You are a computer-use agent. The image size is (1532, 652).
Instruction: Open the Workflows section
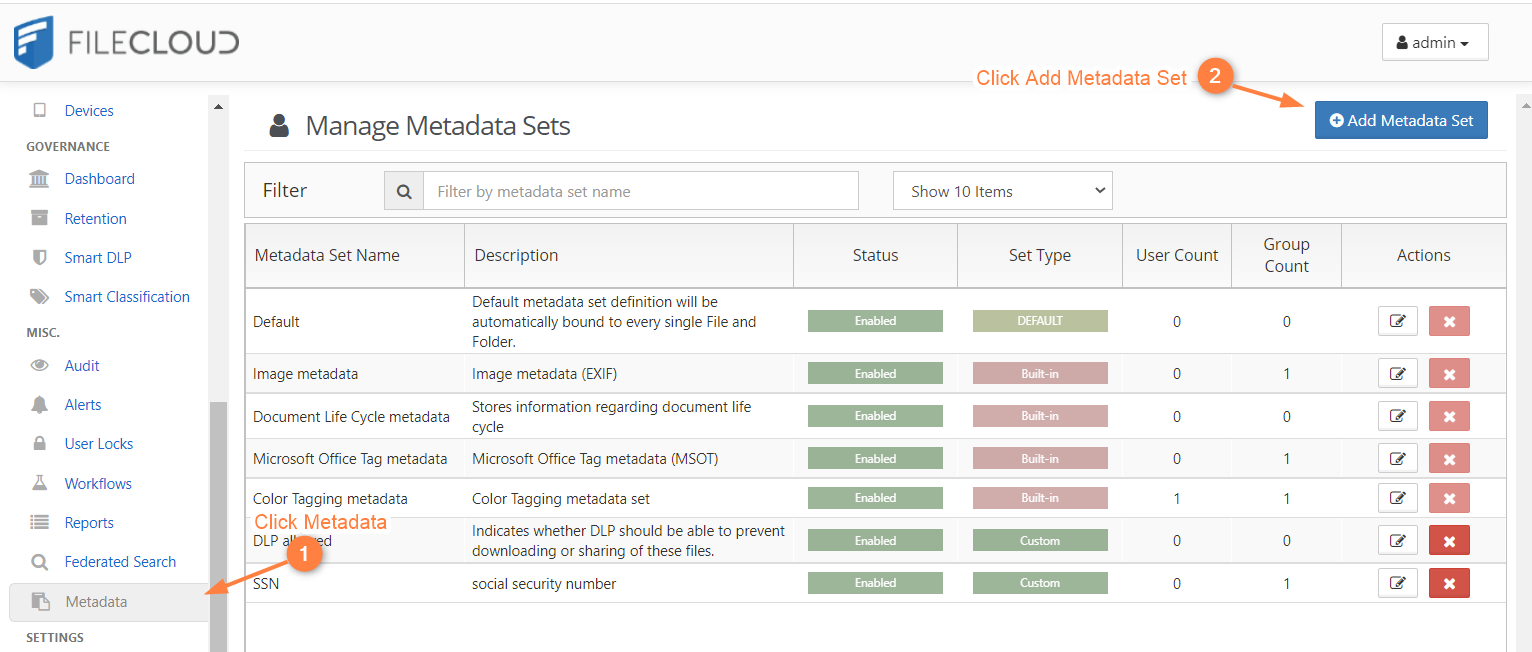(98, 484)
